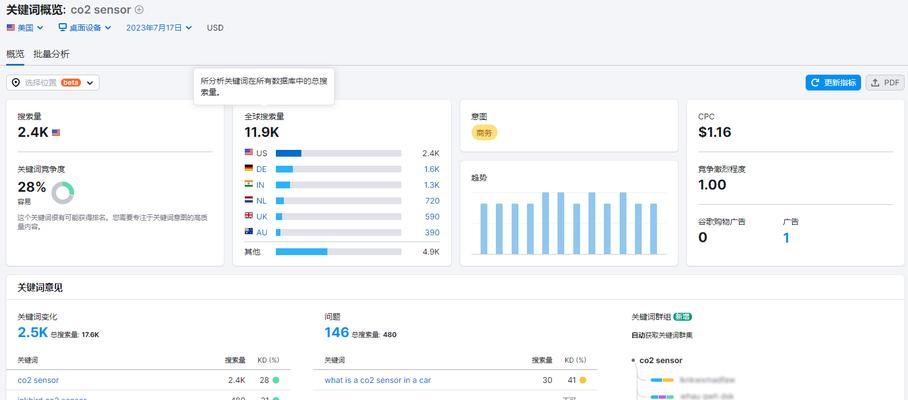The image size is (908, 400).
Task: Click the yellow KD dot beside 41
Action: 583,380
